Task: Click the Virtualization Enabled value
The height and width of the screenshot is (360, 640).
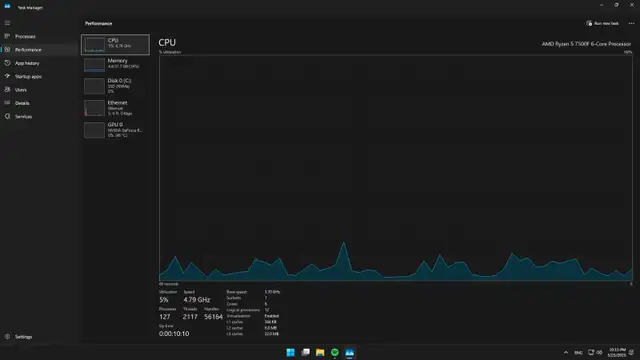Action: click(271, 316)
